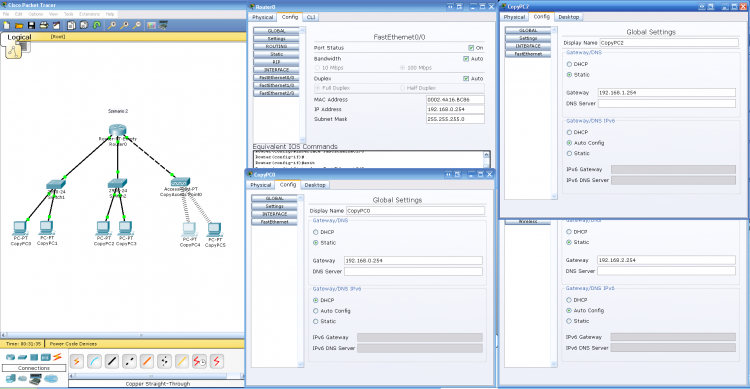Select Auto Config IPv6 option in CopyPC0 window

(316, 311)
